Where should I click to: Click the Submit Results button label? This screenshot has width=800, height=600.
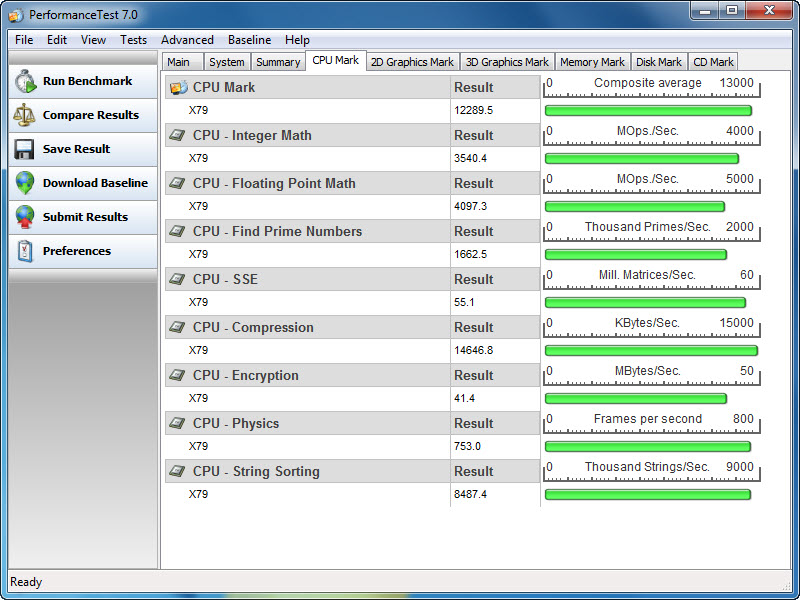(85, 217)
